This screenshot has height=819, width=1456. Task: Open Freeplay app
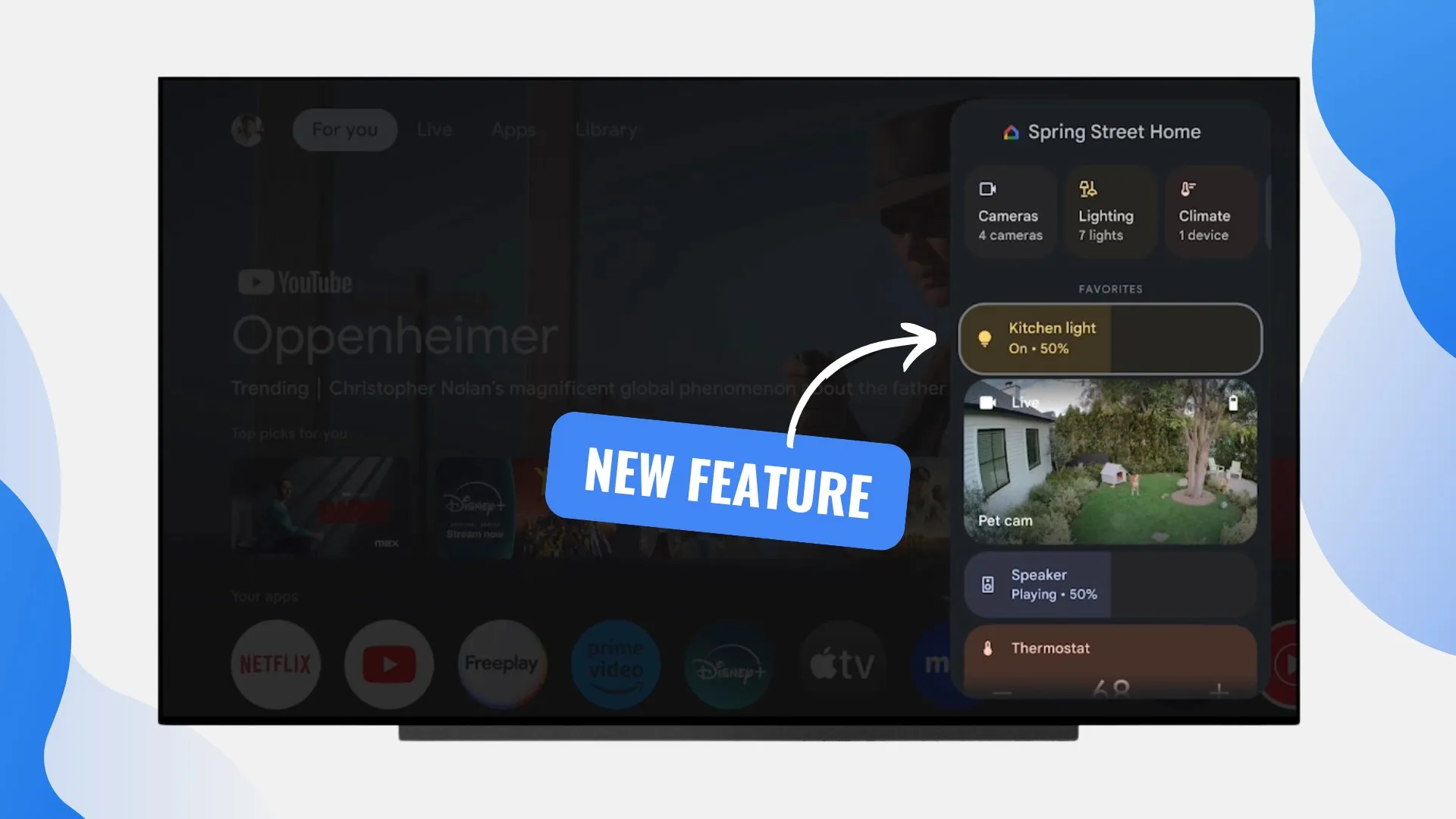point(502,663)
